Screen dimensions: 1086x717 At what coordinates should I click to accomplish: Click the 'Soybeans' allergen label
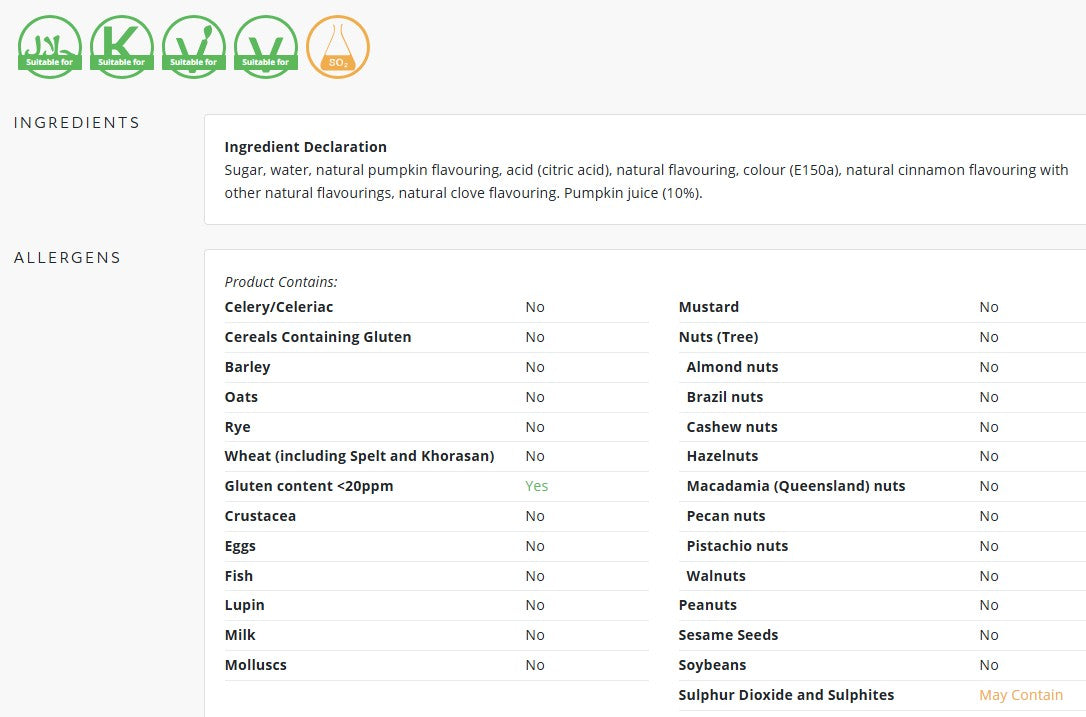point(712,665)
